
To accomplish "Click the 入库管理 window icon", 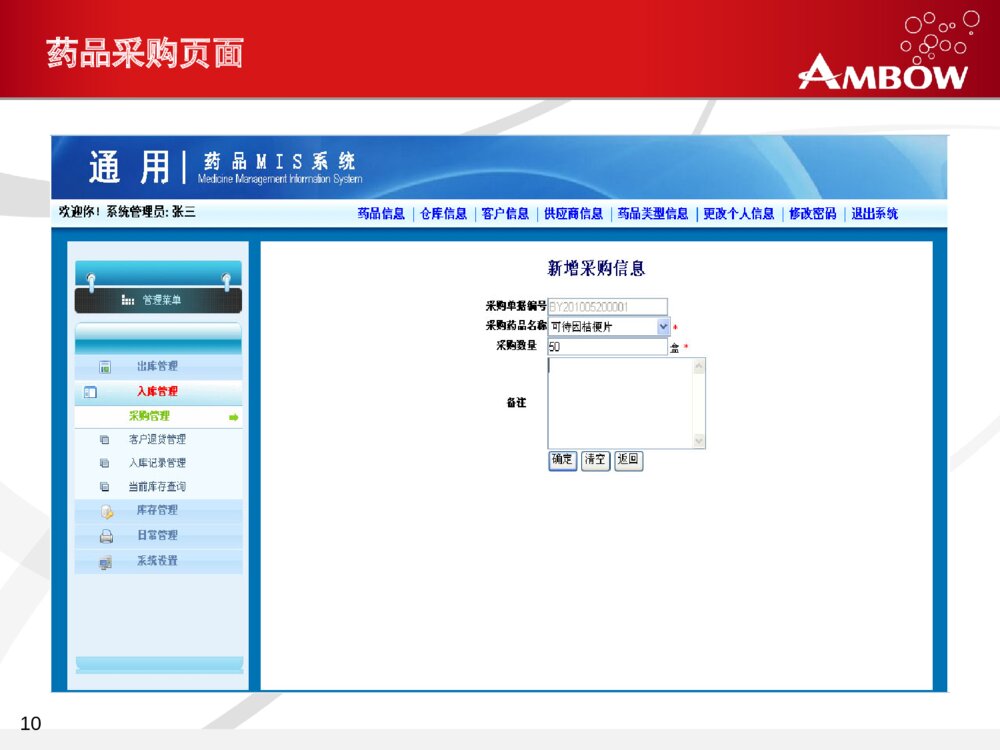I will tap(91, 392).
